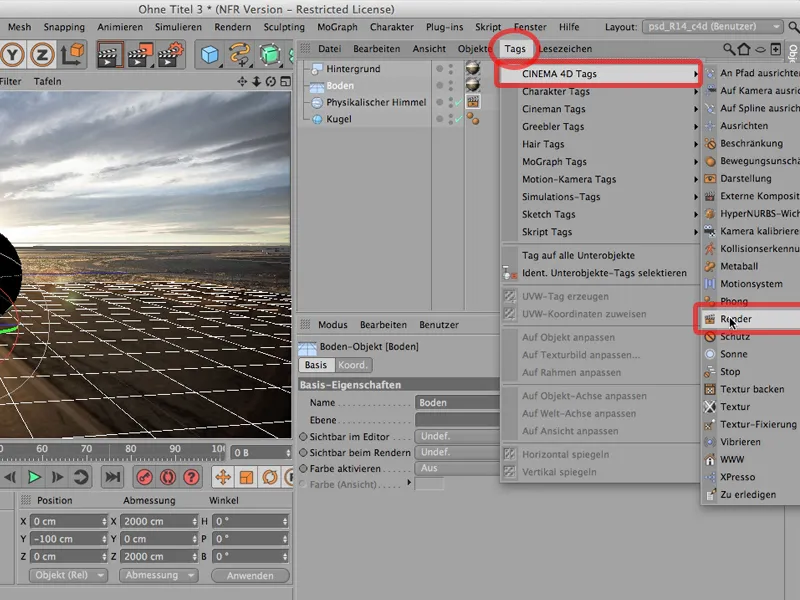
Task: Jump to end of animation
Action: pyautogui.click(x=112, y=477)
